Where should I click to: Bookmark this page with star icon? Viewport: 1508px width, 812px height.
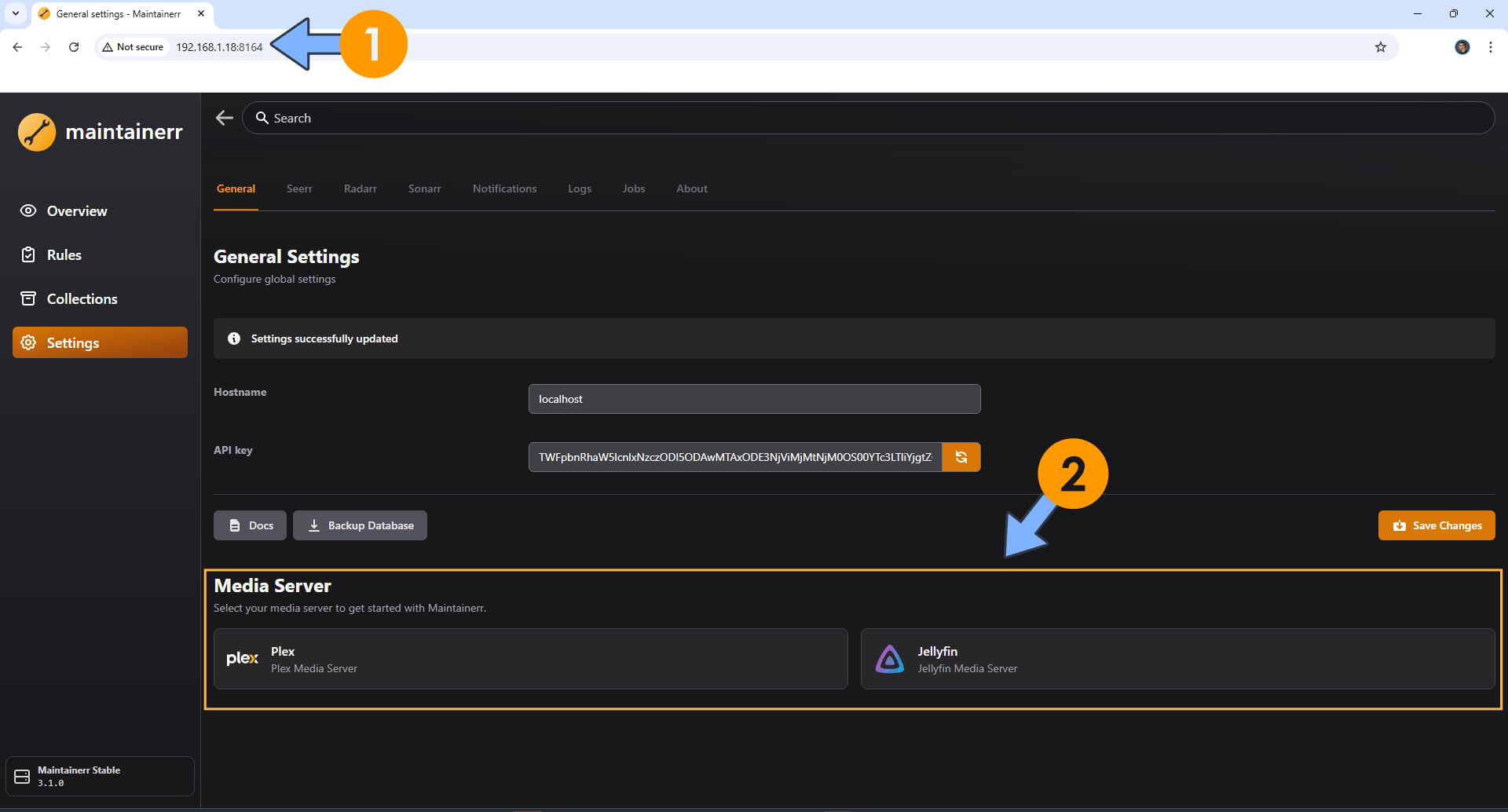point(1380,47)
